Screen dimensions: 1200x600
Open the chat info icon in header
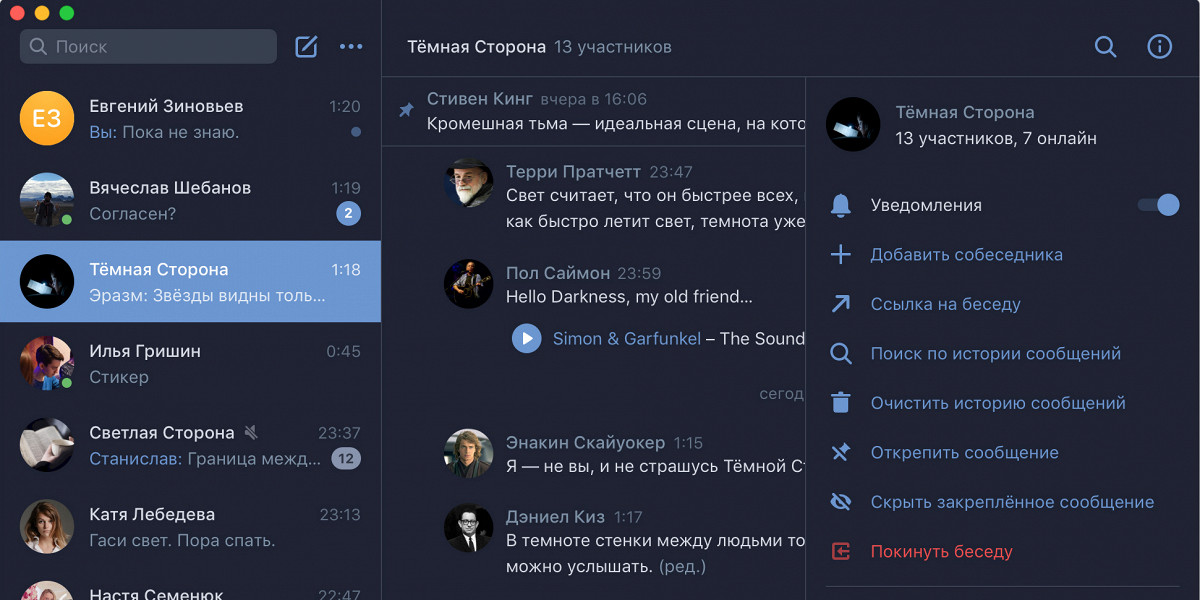pyautogui.click(x=1159, y=46)
